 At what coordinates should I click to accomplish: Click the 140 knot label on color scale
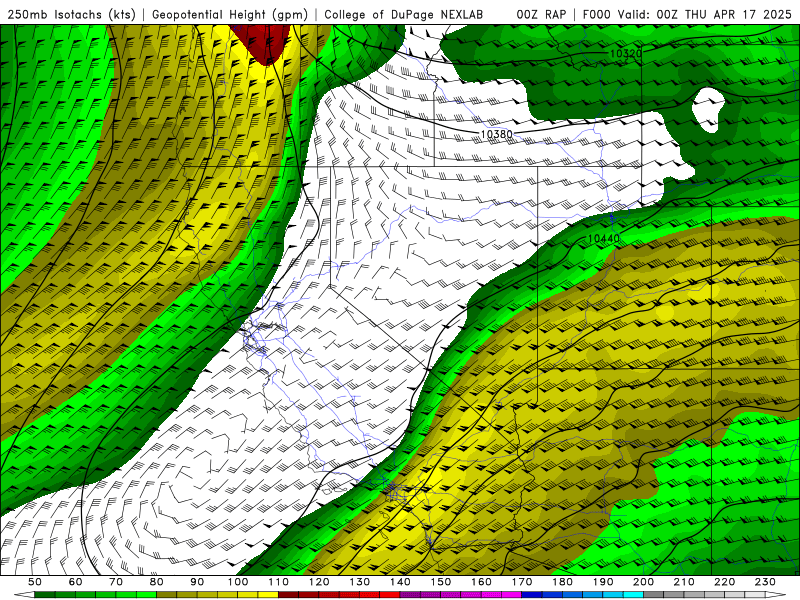point(400,582)
